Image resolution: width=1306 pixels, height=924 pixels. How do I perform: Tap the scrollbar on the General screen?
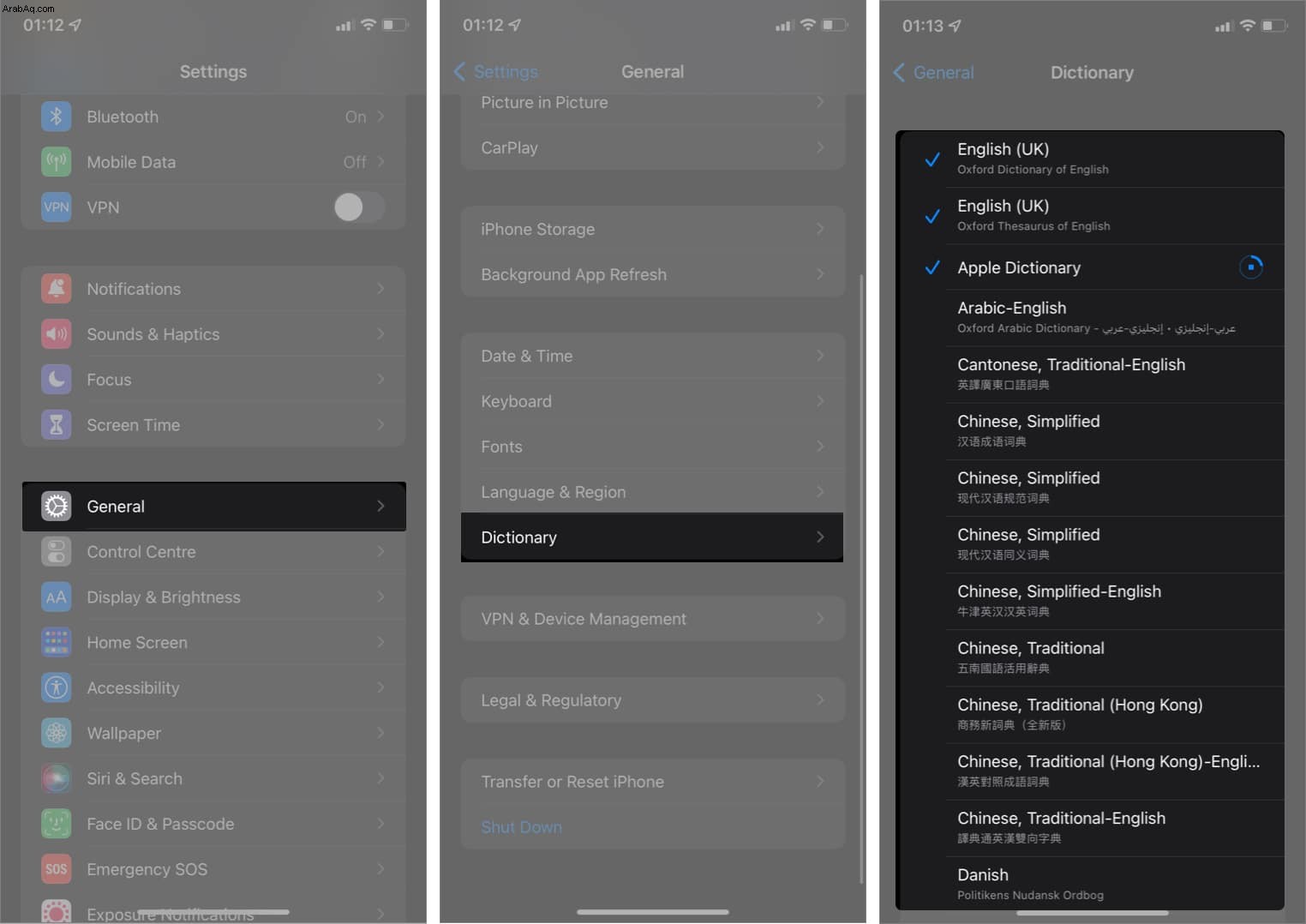click(861, 579)
